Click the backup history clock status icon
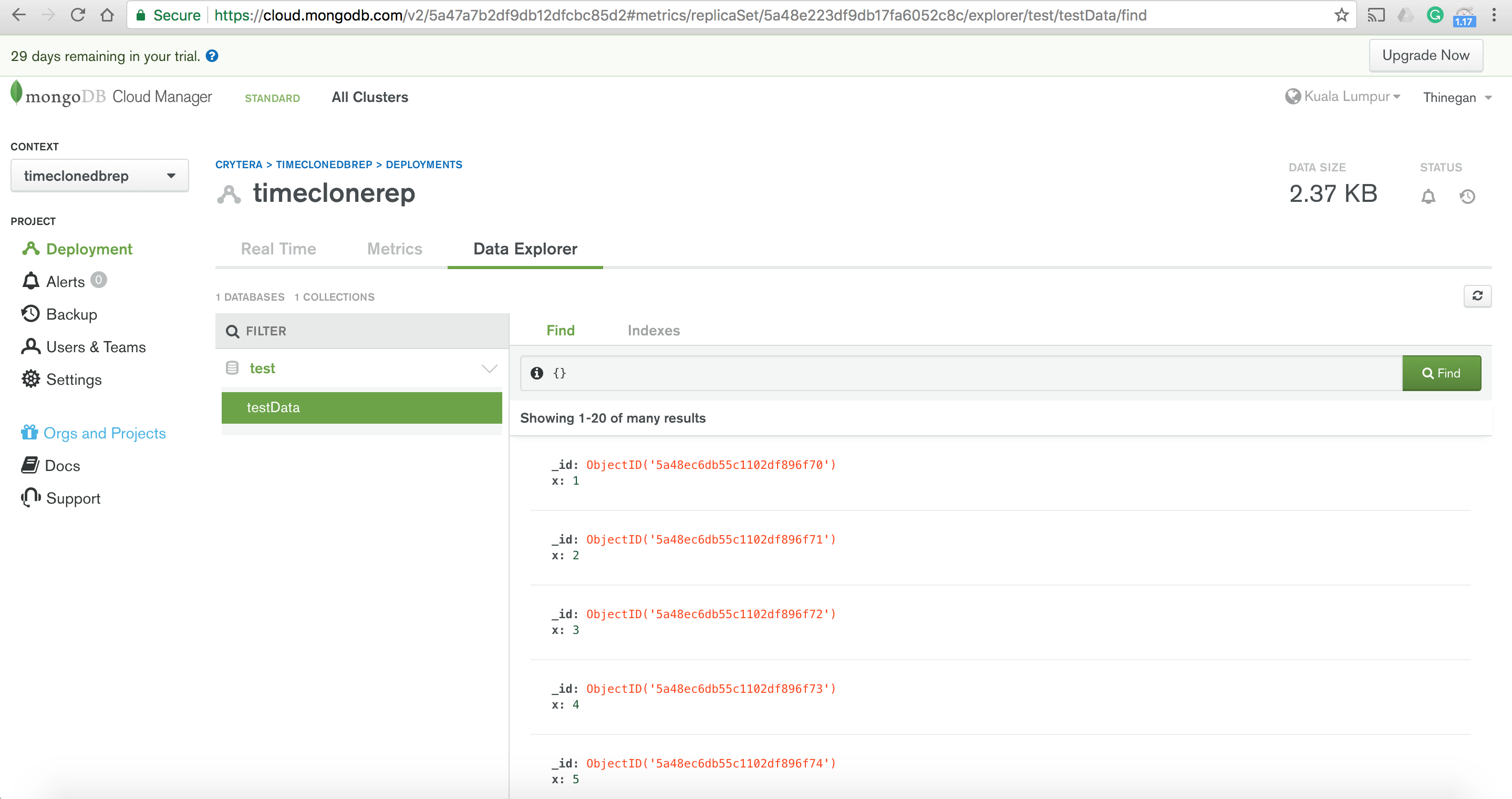The height and width of the screenshot is (799, 1512). pos(1467,197)
